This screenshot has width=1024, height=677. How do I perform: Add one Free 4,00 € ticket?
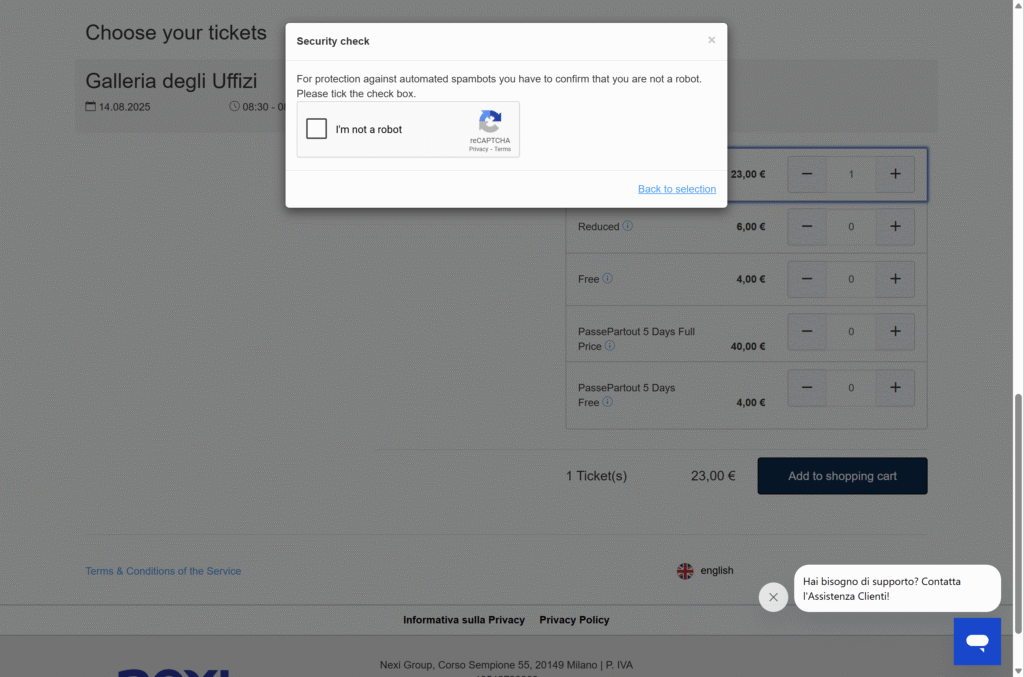point(895,279)
